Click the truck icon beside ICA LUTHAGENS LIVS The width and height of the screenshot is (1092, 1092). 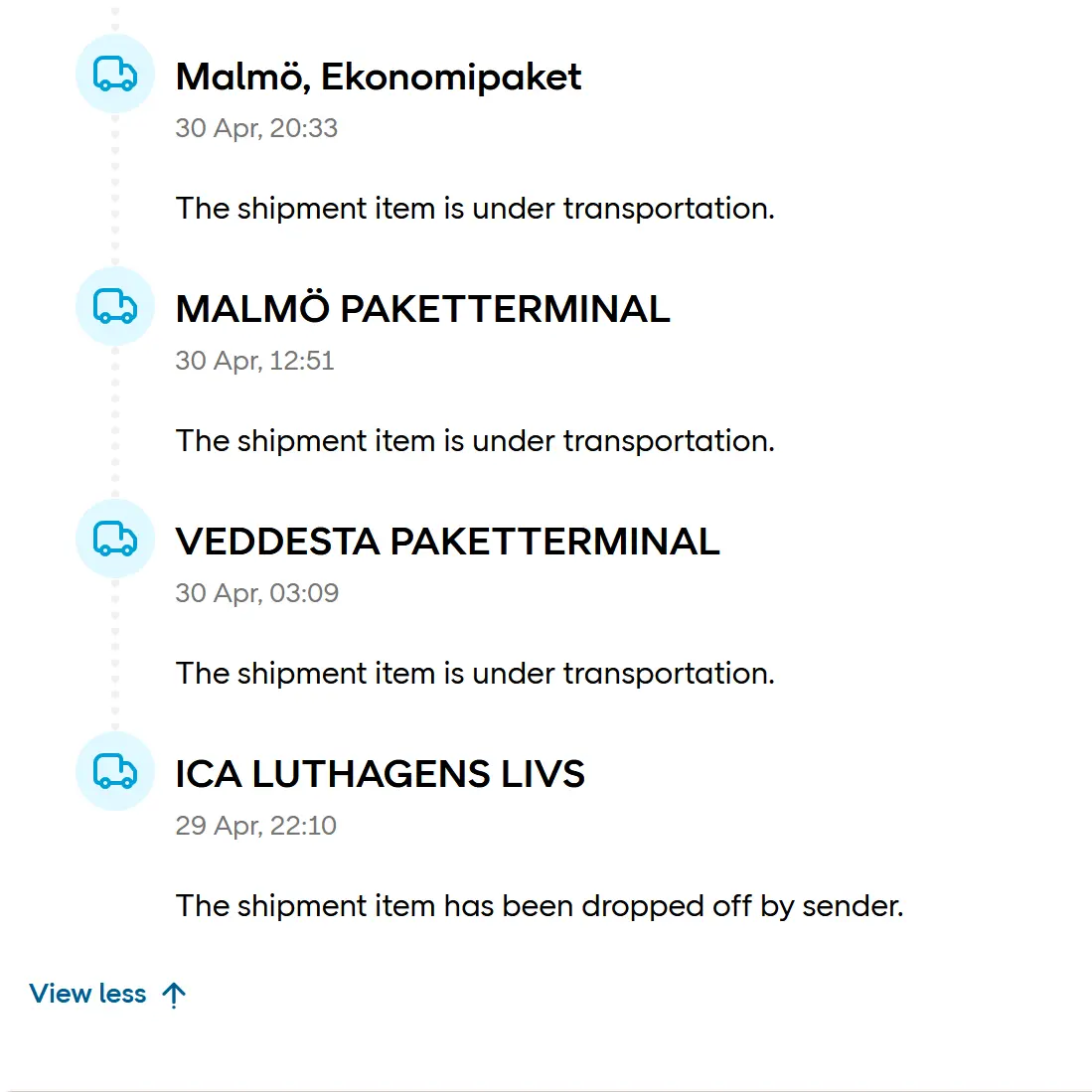pos(115,772)
